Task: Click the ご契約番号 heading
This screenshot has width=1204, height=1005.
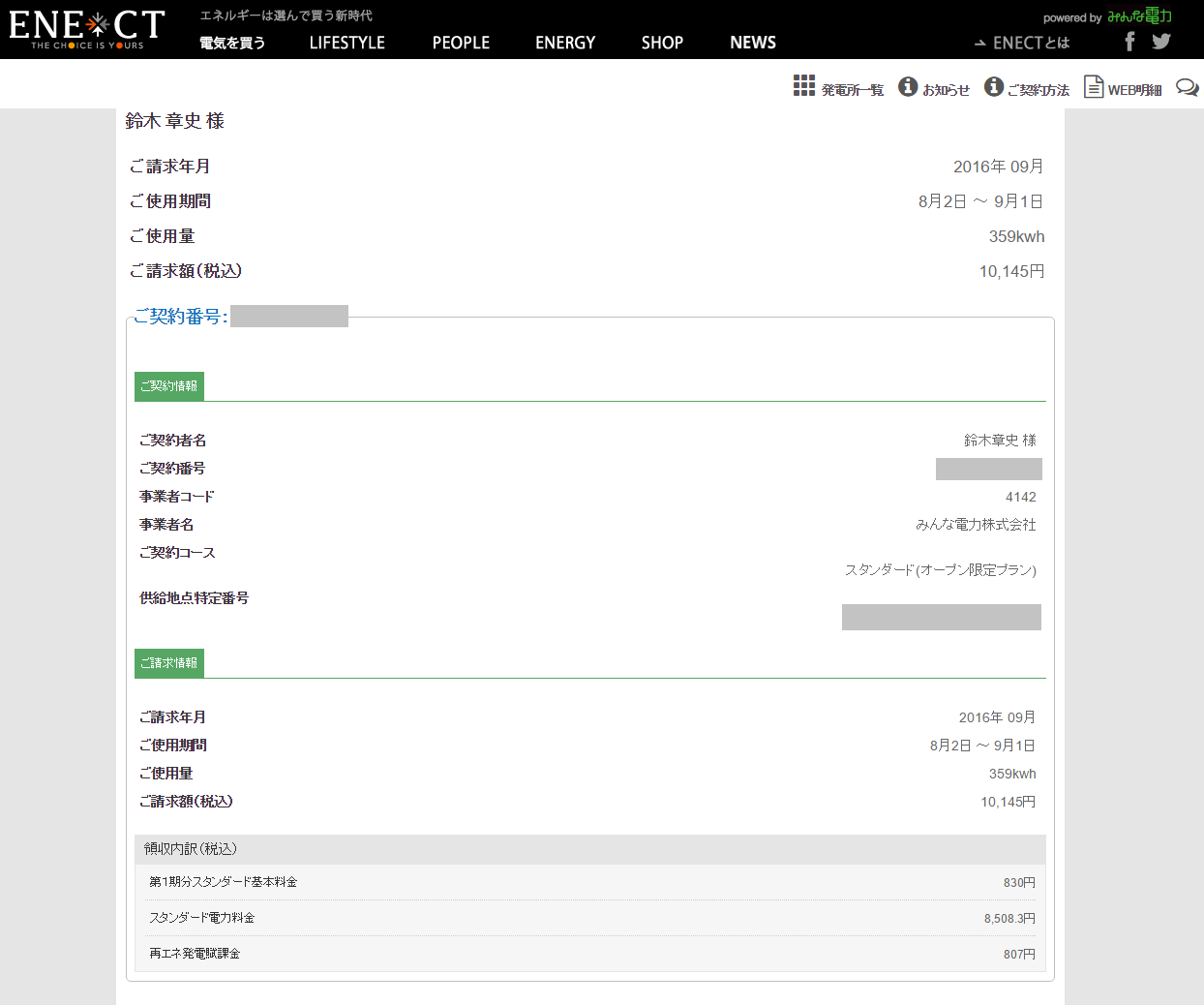Action: pyautogui.click(x=180, y=317)
